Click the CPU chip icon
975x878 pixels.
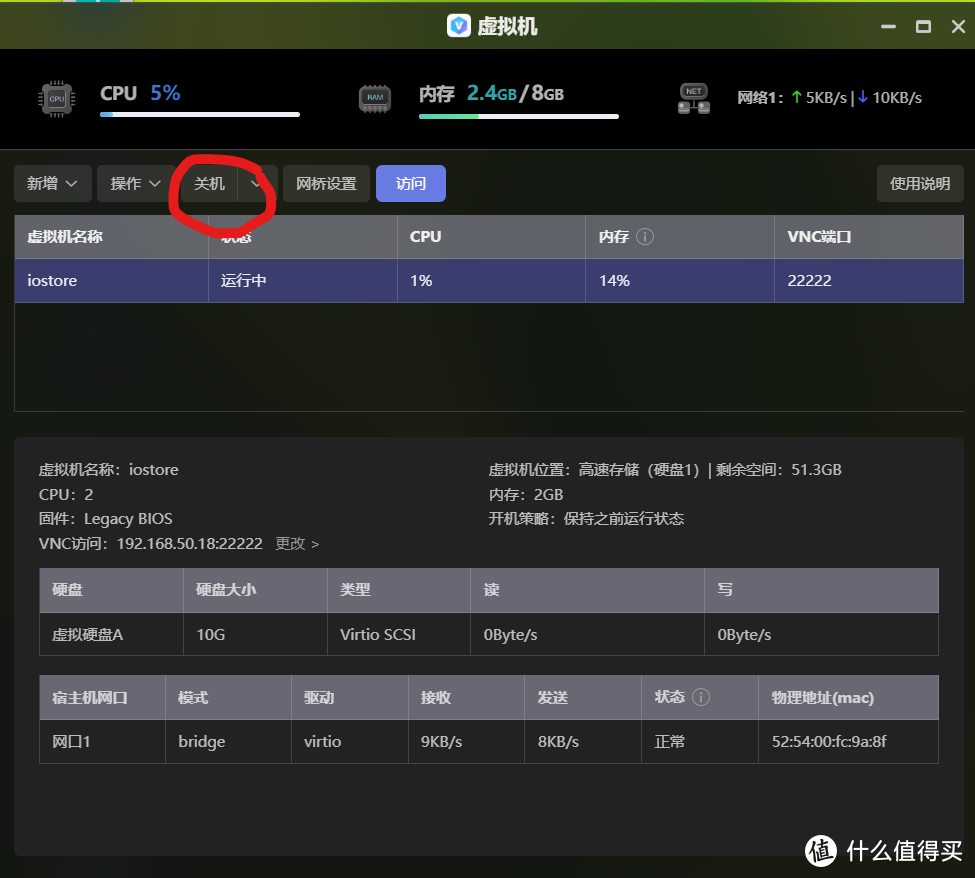tap(56, 99)
